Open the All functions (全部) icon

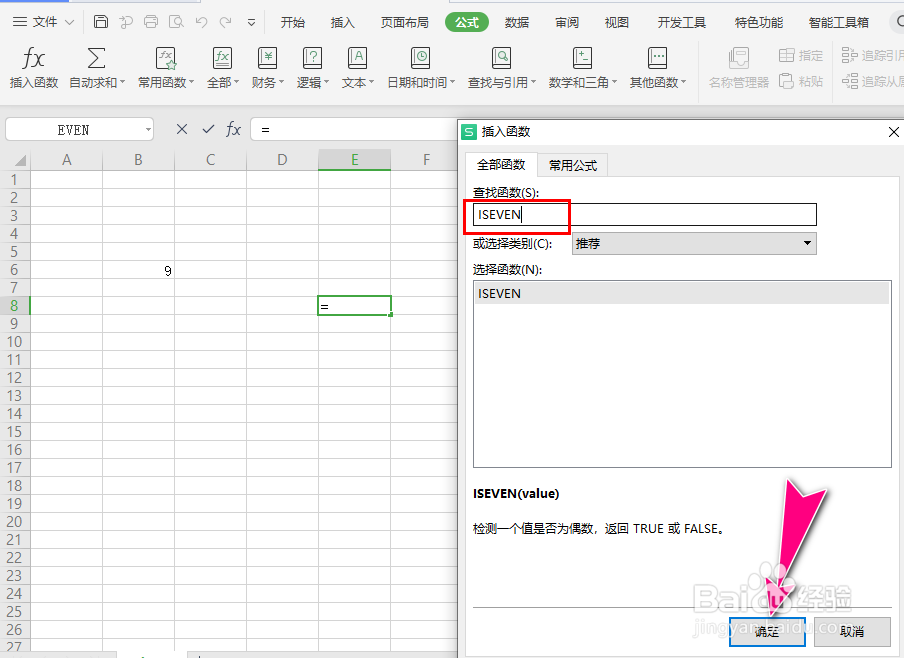[x=222, y=59]
